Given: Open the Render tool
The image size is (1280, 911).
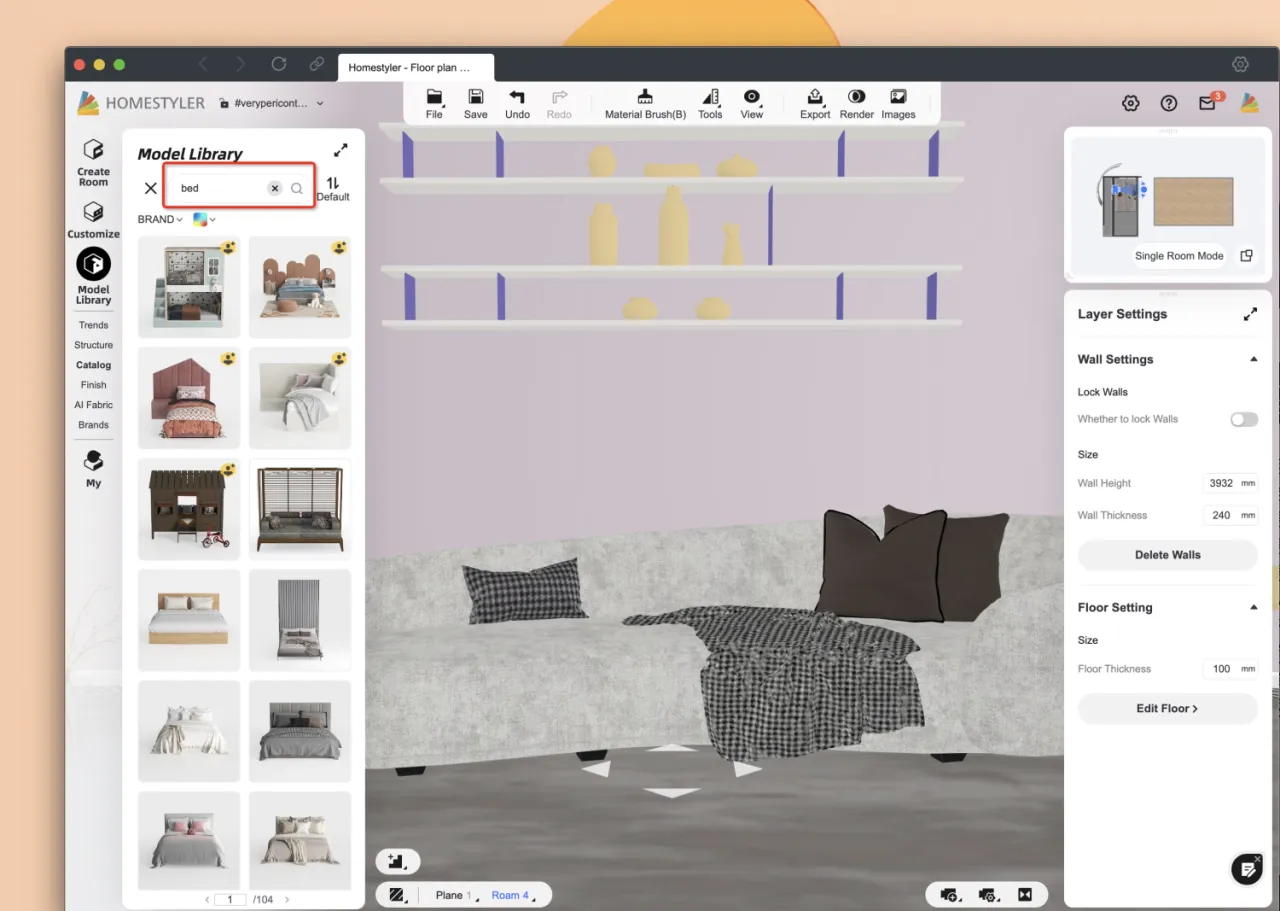Looking at the screenshot, I should [856, 98].
